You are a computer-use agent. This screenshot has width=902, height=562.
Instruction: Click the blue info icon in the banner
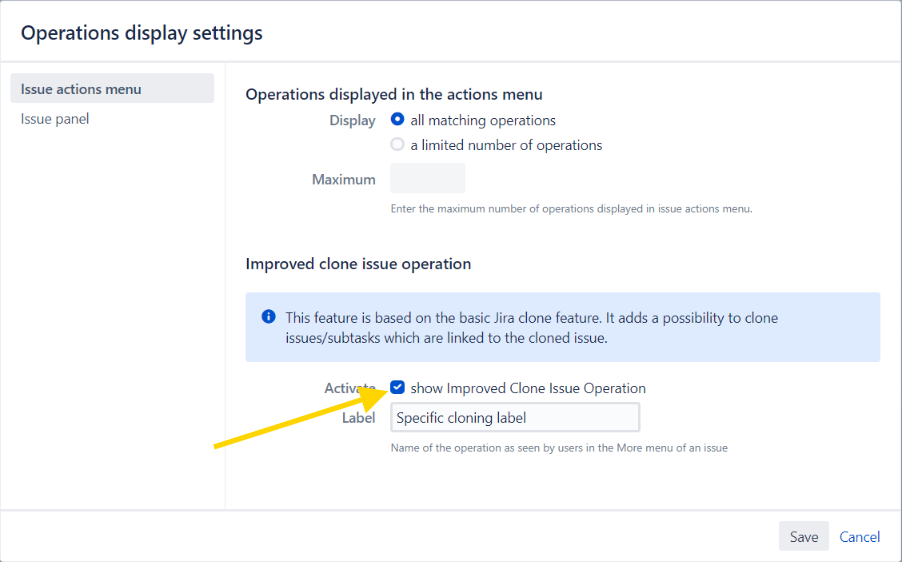point(268,317)
